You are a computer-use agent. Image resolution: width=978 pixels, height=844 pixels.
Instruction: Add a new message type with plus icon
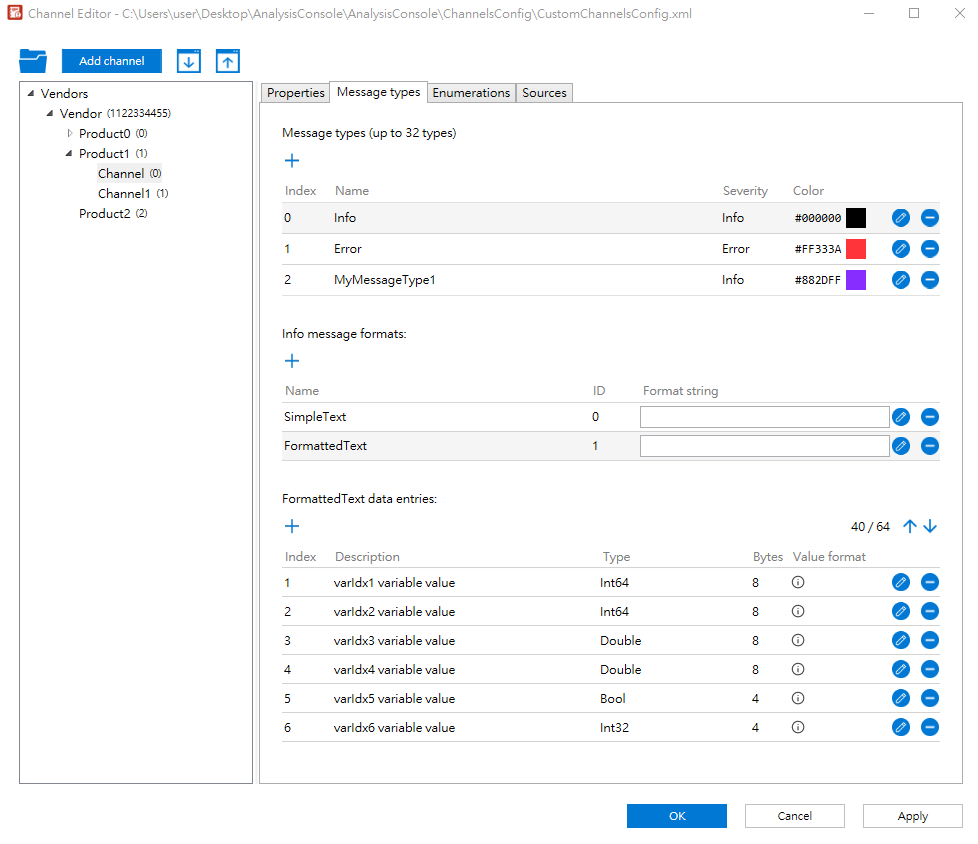[x=292, y=161]
